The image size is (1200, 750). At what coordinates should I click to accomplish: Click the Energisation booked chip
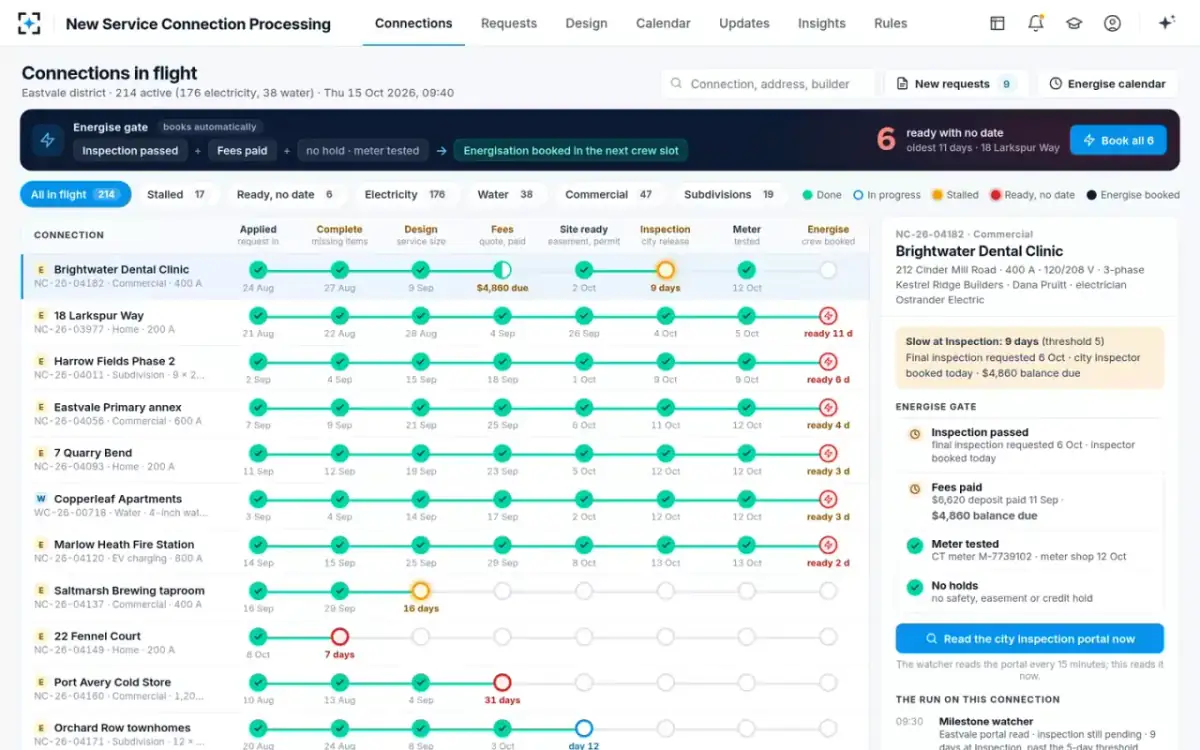point(571,151)
